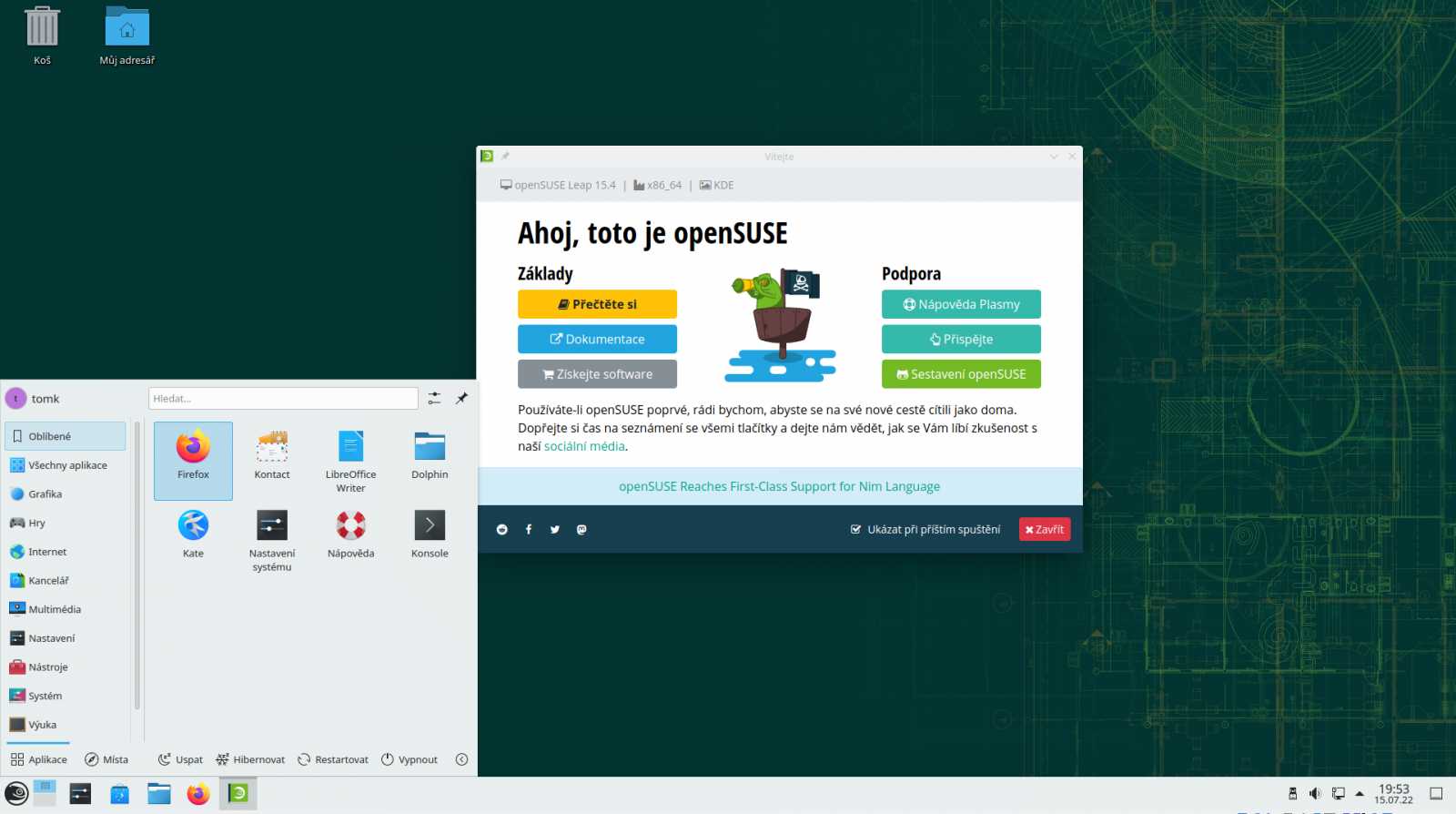Select the Vítejte welcome window taskbar entry
The image size is (1456, 814).
click(x=238, y=794)
